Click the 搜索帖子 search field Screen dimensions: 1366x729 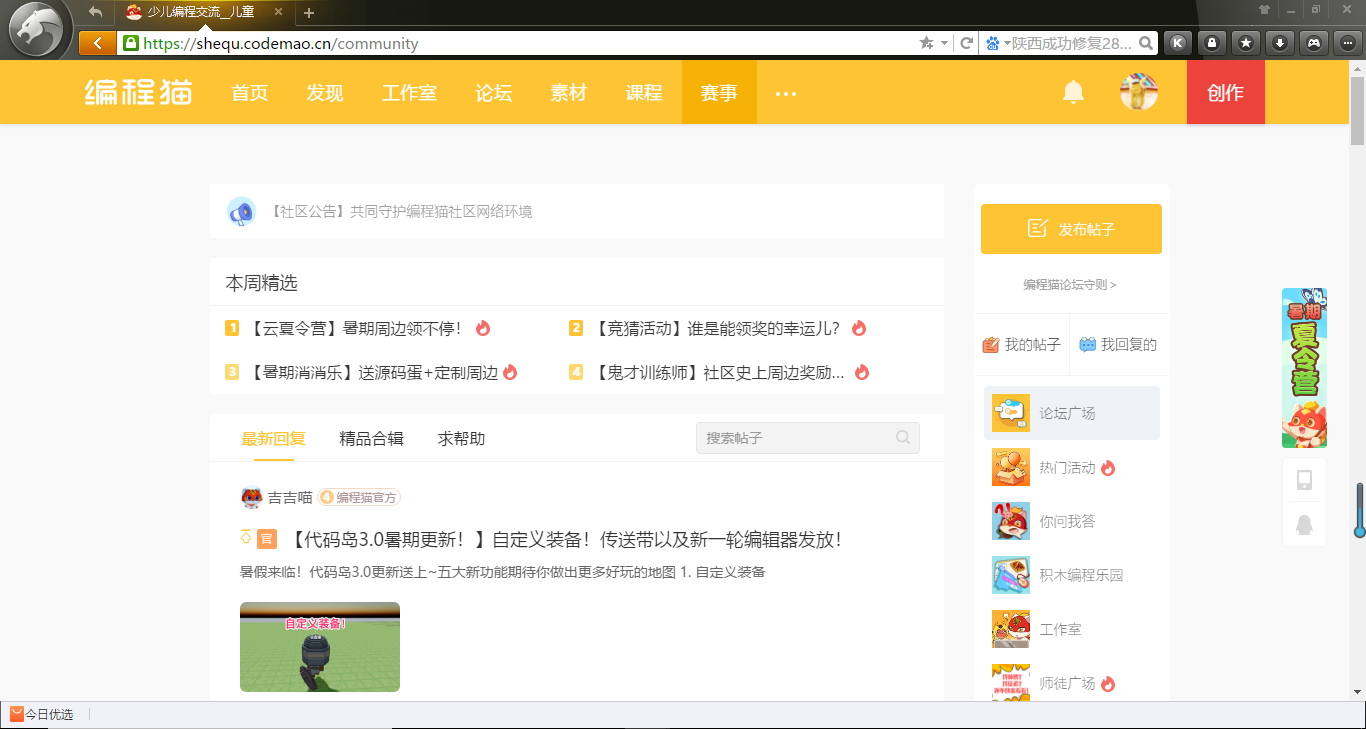click(808, 438)
